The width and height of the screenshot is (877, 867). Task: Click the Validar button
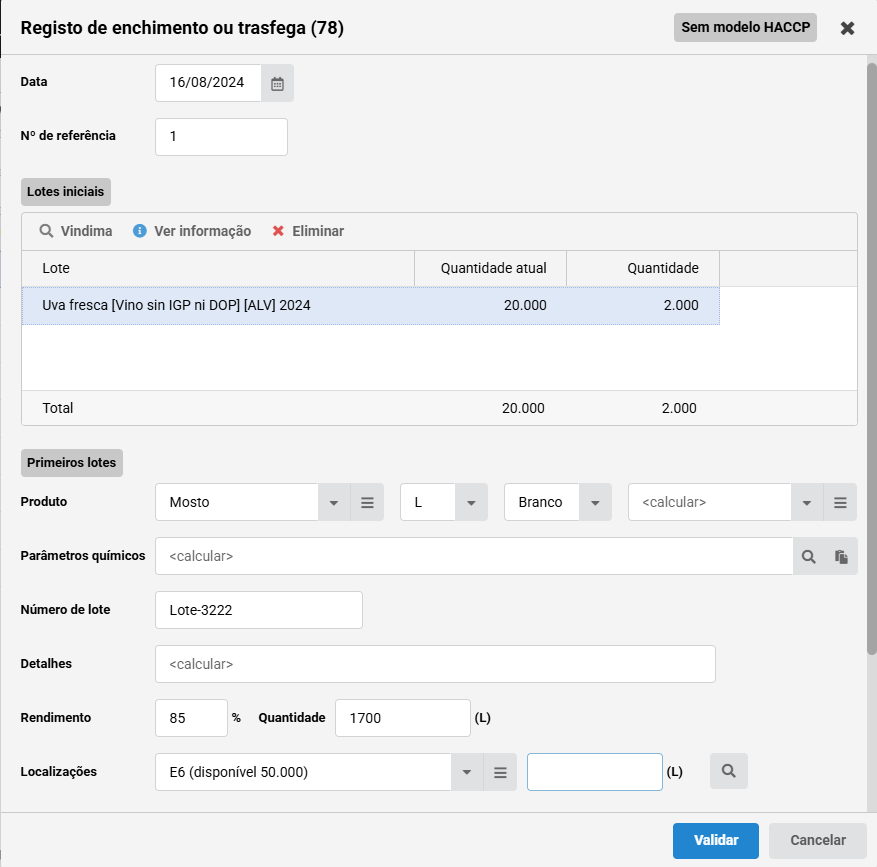pyautogui.click(x=716, y=841)
